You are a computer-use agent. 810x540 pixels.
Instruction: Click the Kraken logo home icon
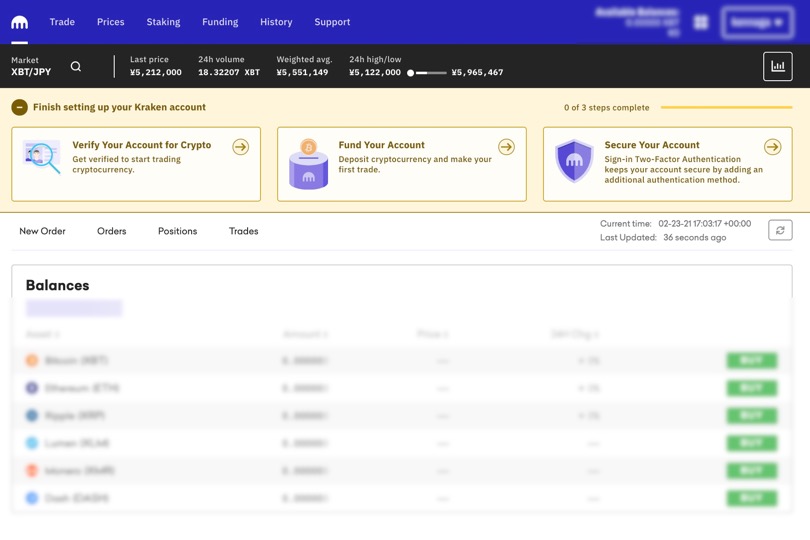pos(20,22)
